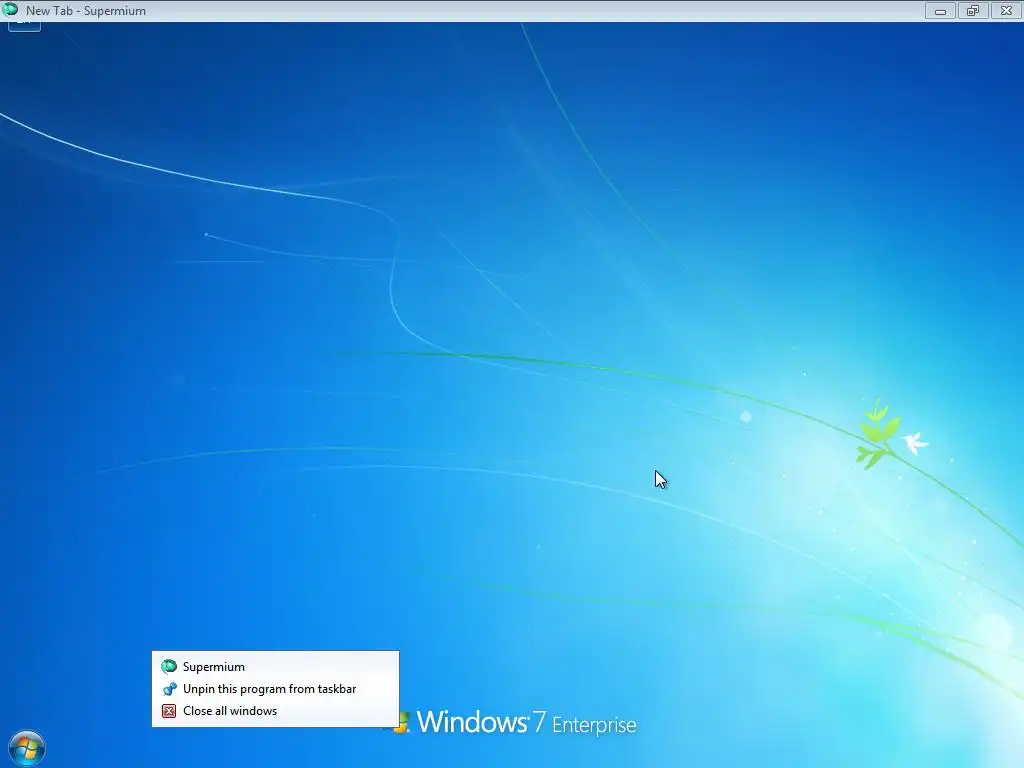
Task: Restore down the Supermium window
Action: [x=973, y=10]
